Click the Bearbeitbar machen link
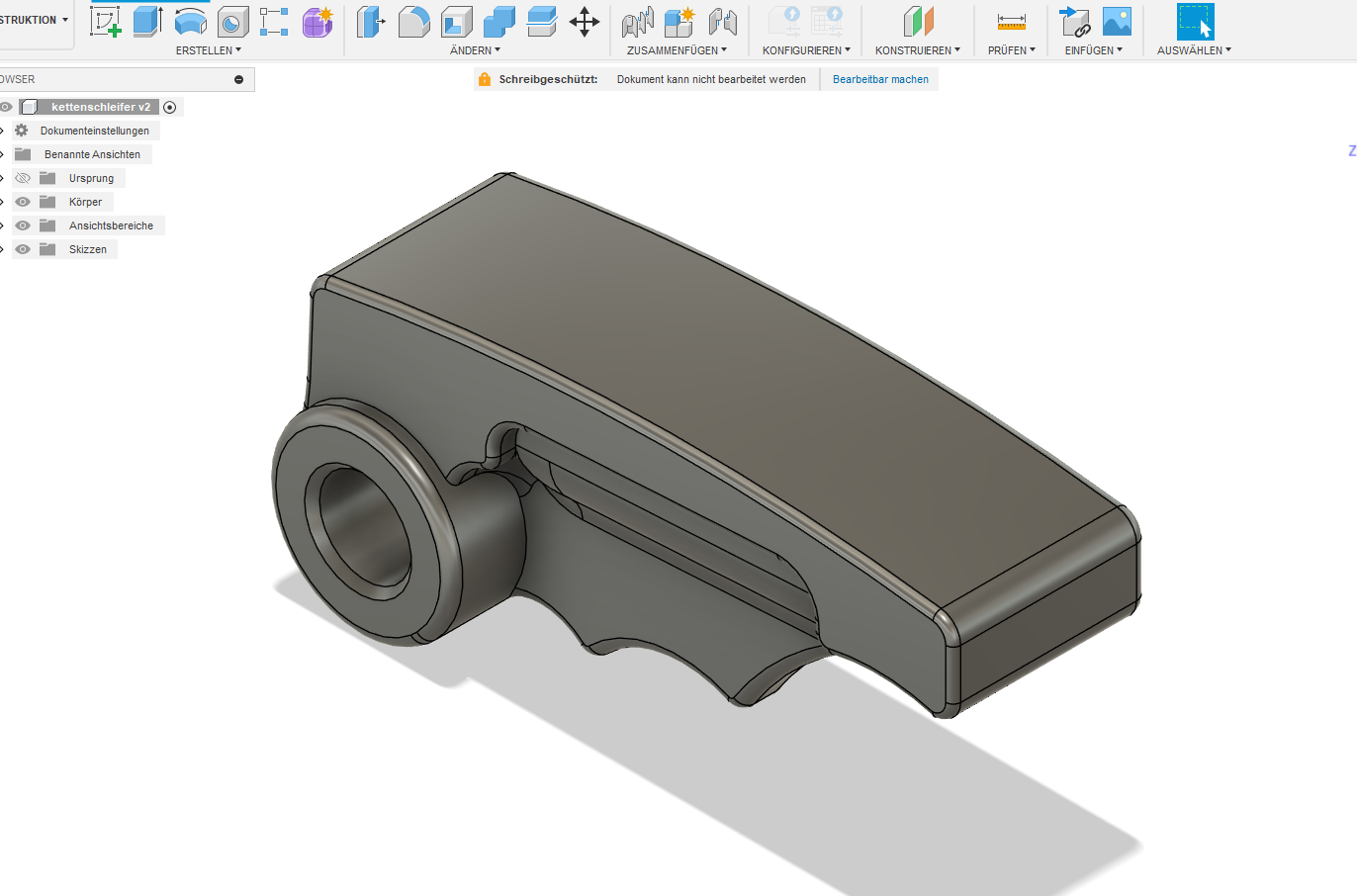The width and height of the screenshot is (1357, 896). point(880,79)
